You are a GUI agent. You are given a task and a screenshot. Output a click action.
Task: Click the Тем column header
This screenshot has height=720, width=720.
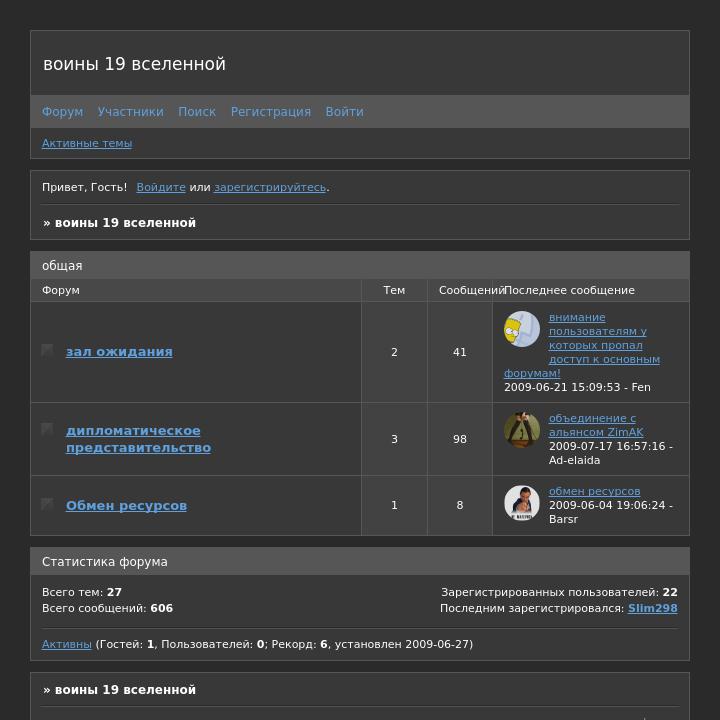[x=394, y=290]
